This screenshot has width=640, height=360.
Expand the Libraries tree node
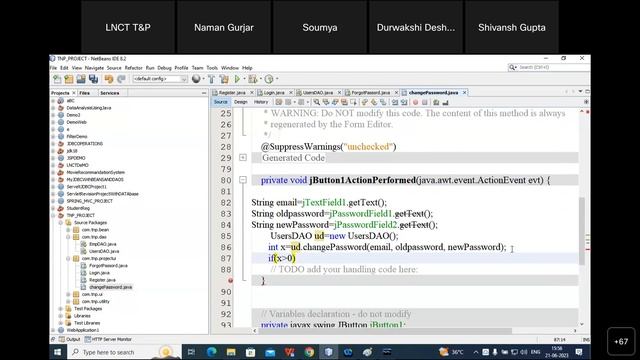[x=61, y=316]
